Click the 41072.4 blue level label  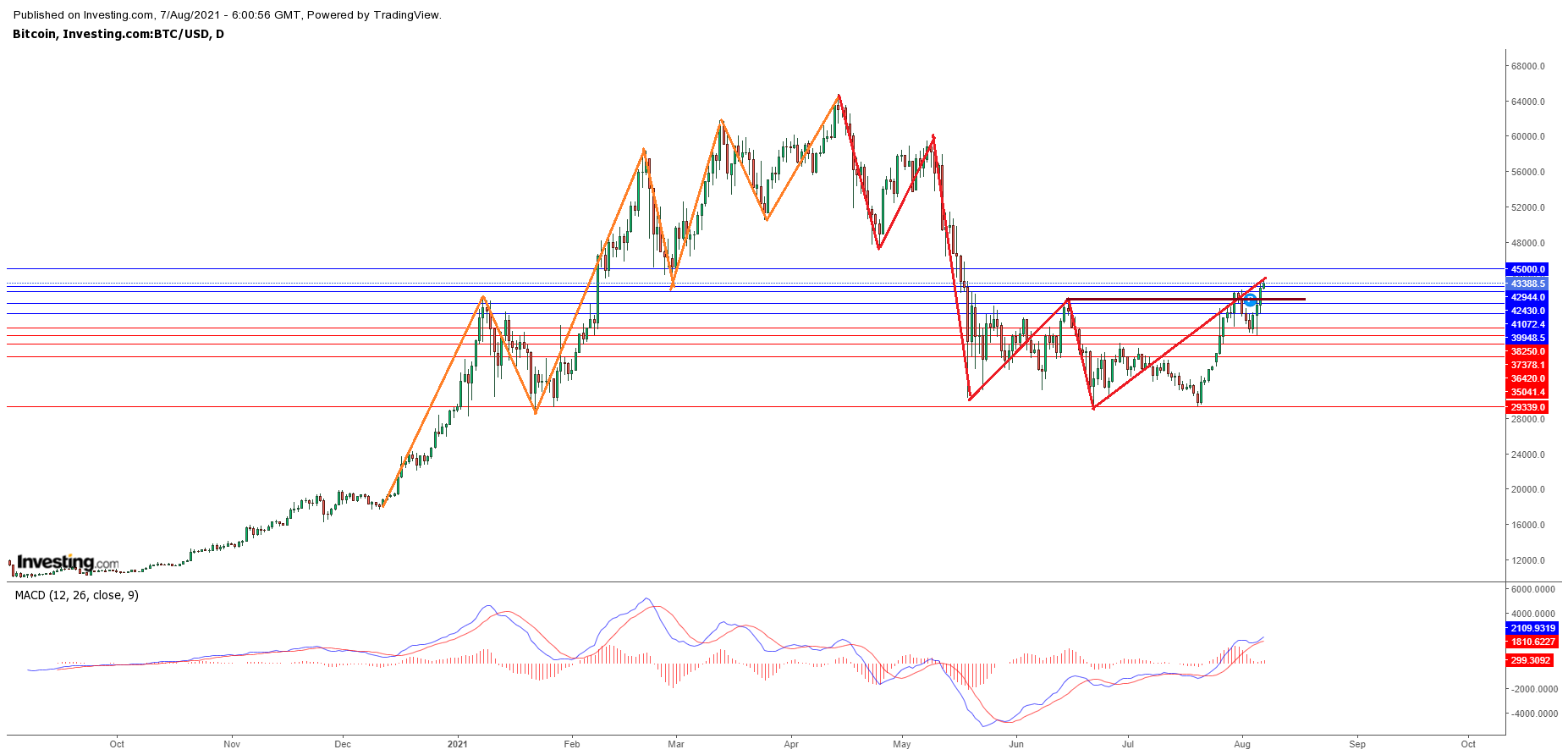[1527, 324]
